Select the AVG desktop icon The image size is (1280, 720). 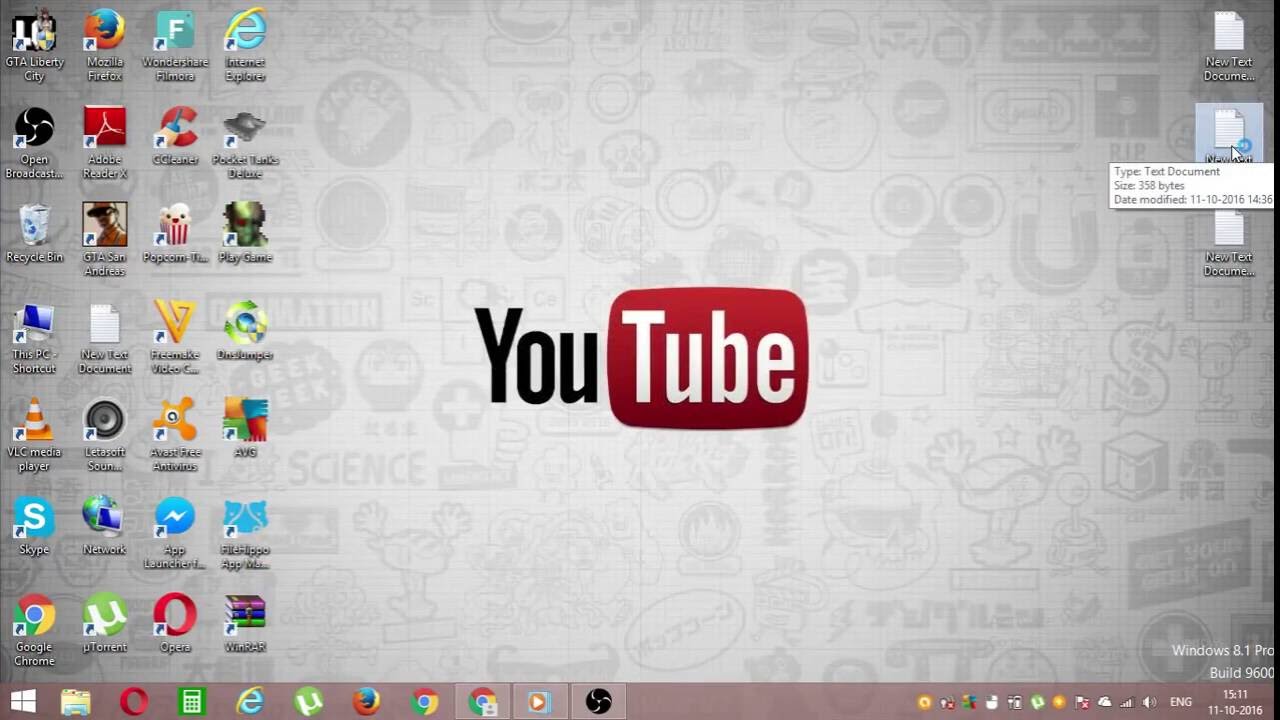click(x=245, y=428)
